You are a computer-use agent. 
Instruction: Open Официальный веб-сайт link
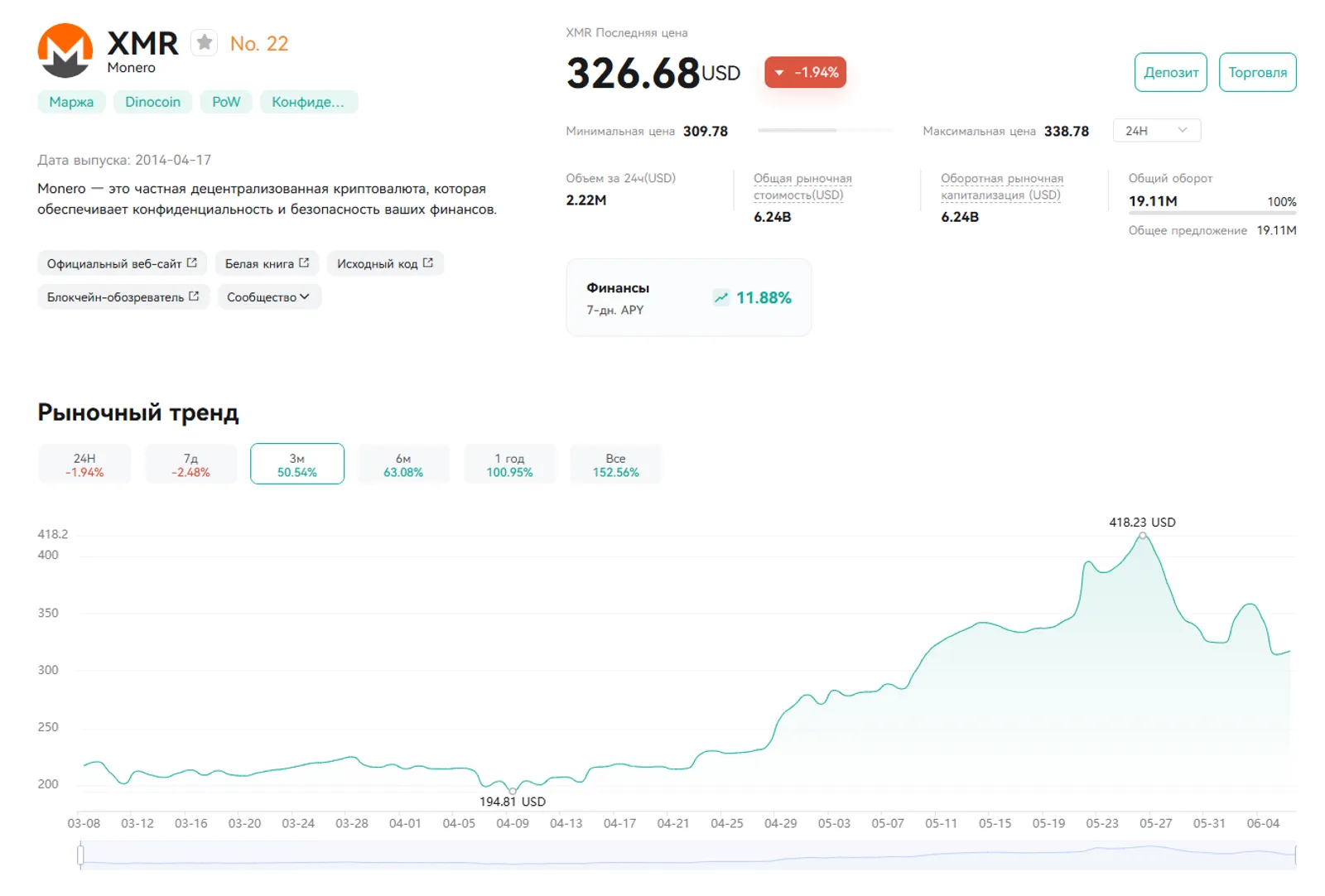pyautogui.click(x=122, y=263)
